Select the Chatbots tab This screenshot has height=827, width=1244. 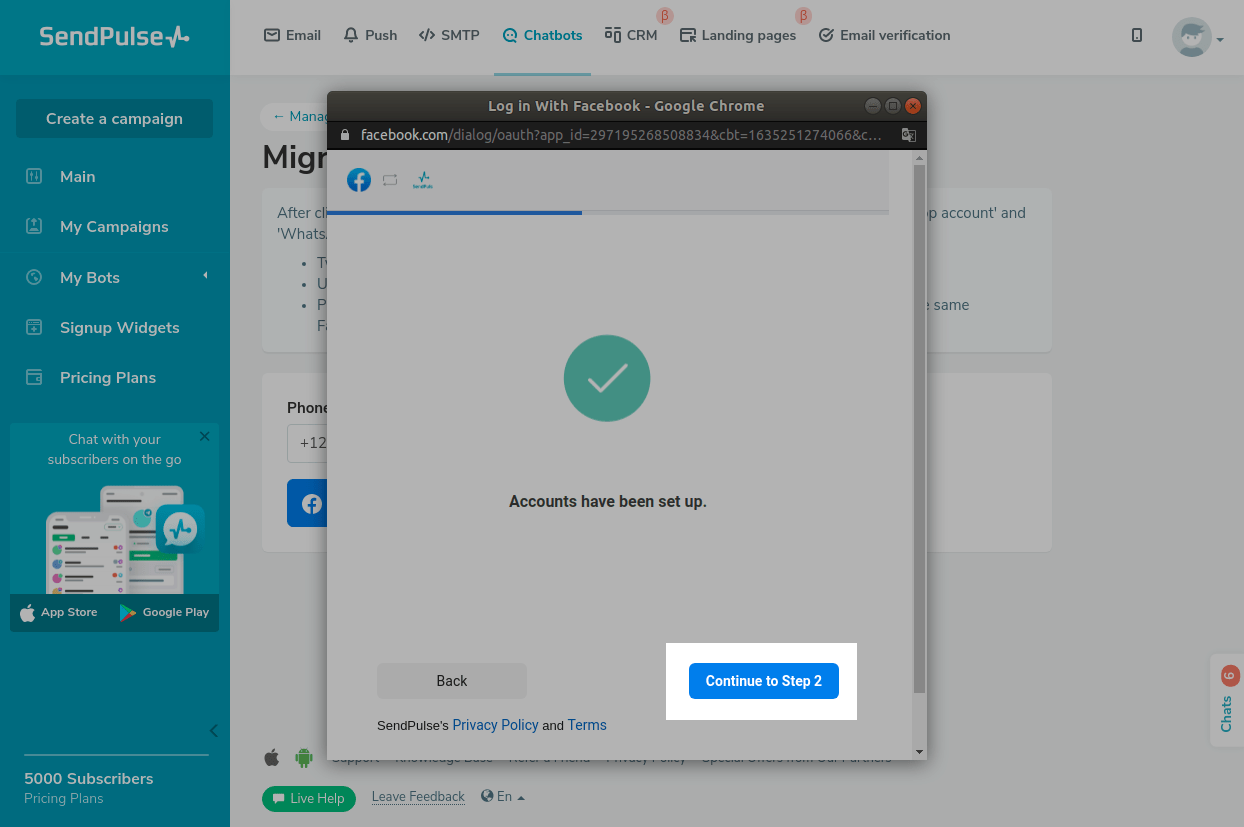click(542, 35)
